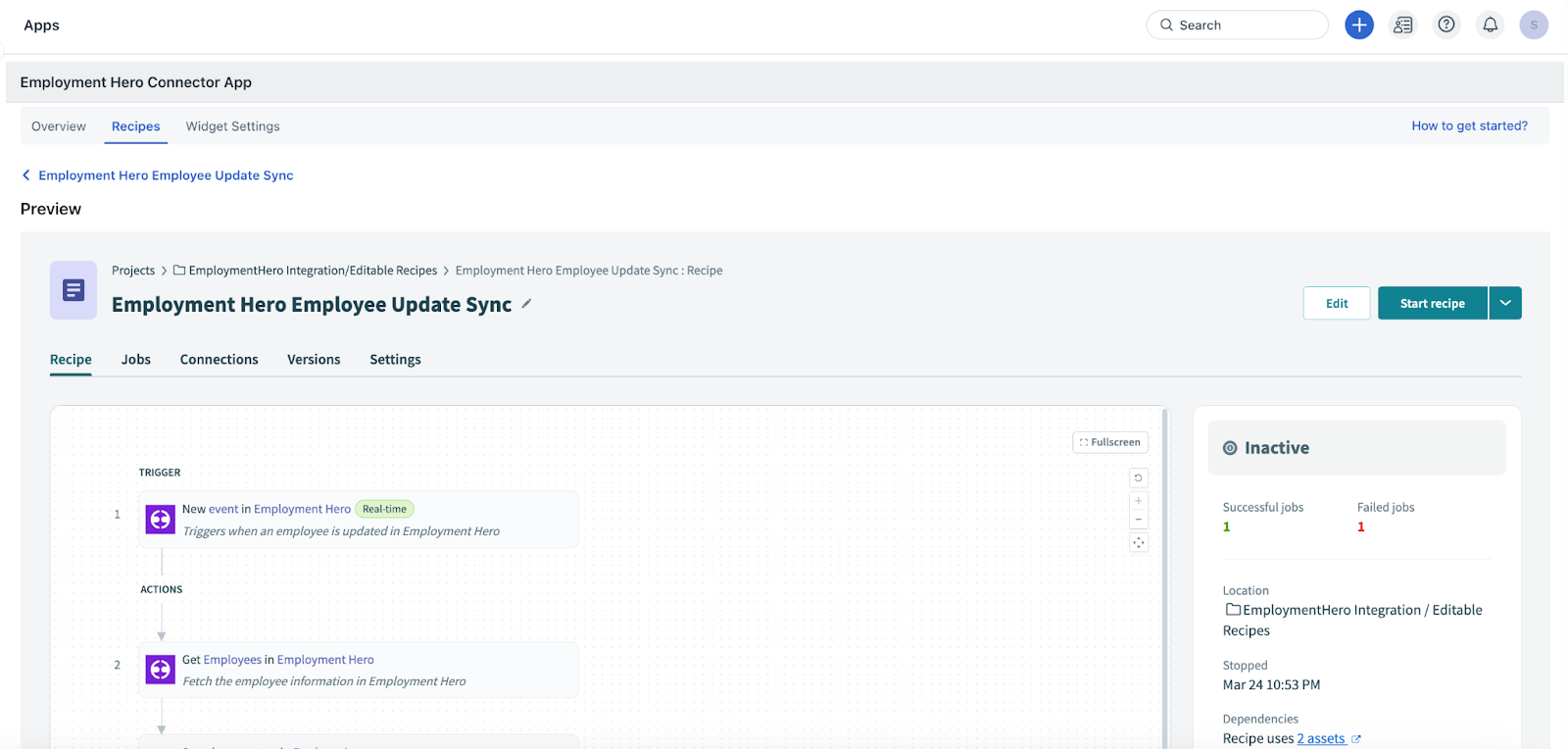Viewport: 1568px width, 749px height.
Task: Zoom out with the minus canvas control
Action: coord(1138,520)
